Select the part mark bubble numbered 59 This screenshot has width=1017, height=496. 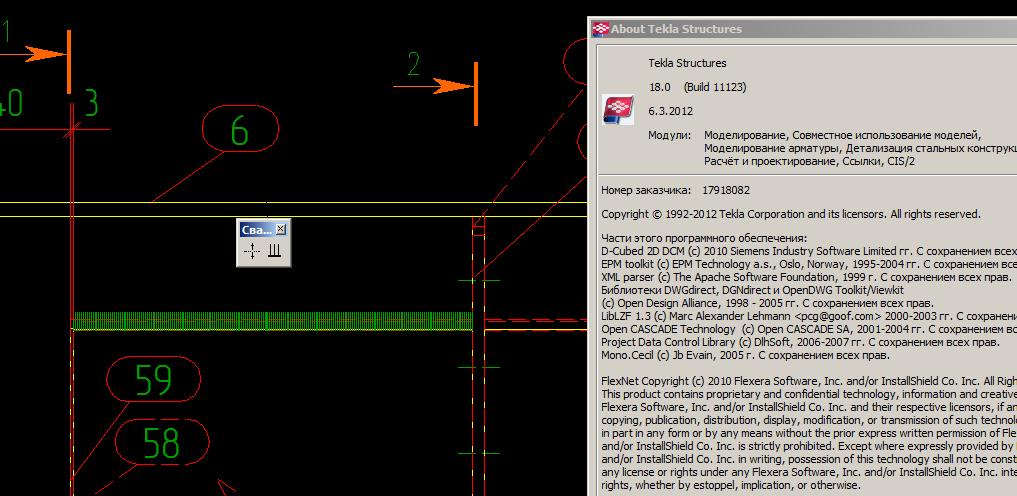tap(153, 379)
